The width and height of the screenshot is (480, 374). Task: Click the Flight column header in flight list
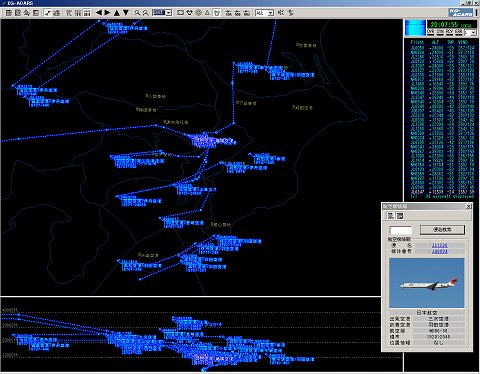point(417,42)
